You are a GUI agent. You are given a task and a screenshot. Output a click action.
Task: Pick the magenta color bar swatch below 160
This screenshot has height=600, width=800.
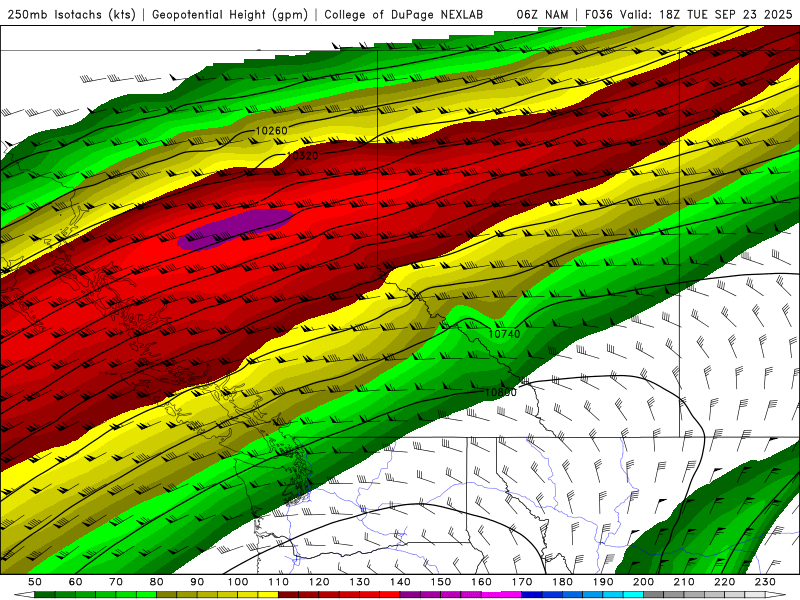point(491,595)
